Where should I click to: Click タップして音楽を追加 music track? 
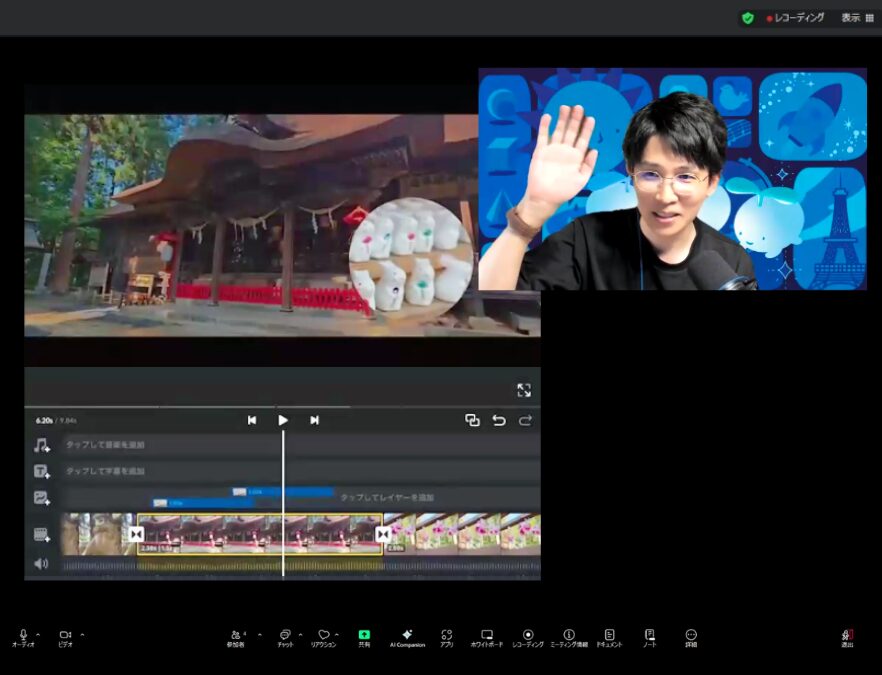click(x=105, y=445)
